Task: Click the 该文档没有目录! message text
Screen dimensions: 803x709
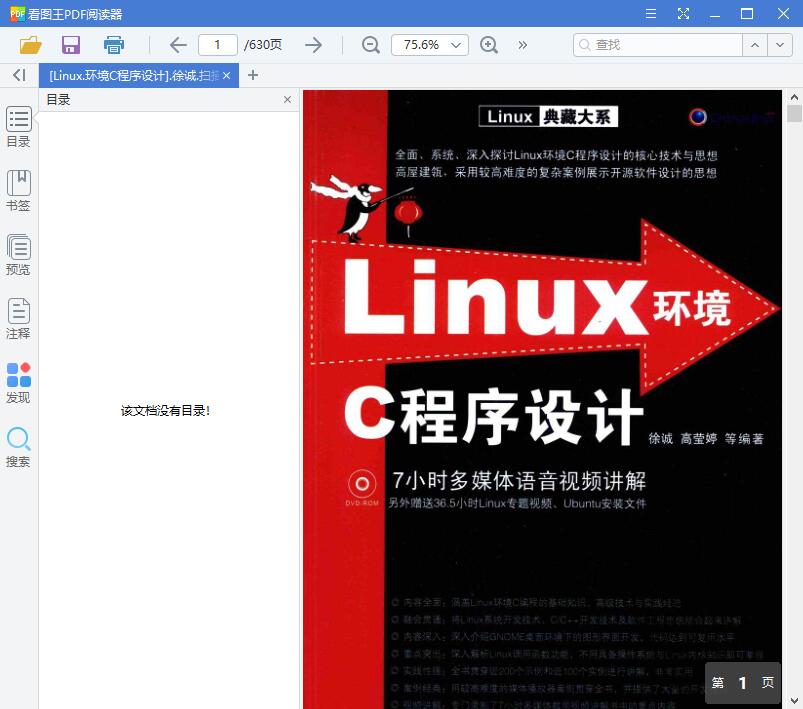Action: [165, 410]
